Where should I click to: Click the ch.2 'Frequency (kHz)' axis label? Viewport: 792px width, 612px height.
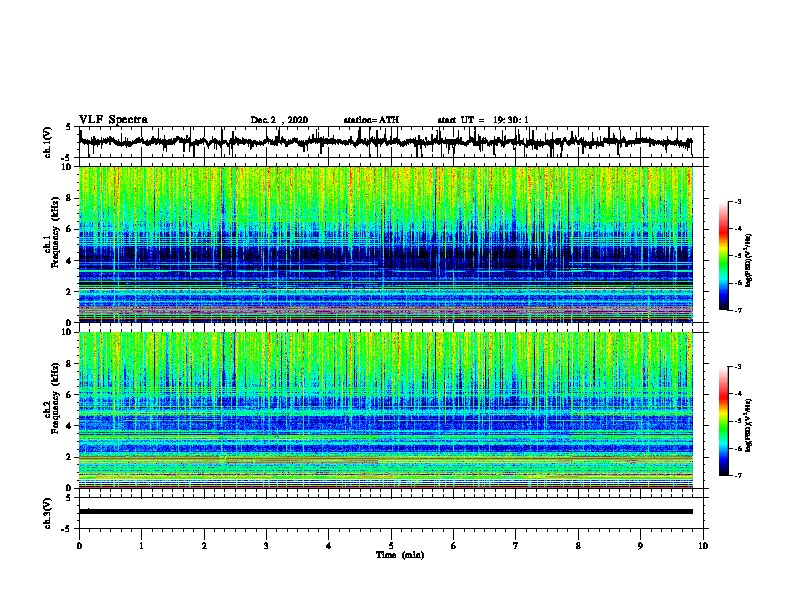pos(55,398)
